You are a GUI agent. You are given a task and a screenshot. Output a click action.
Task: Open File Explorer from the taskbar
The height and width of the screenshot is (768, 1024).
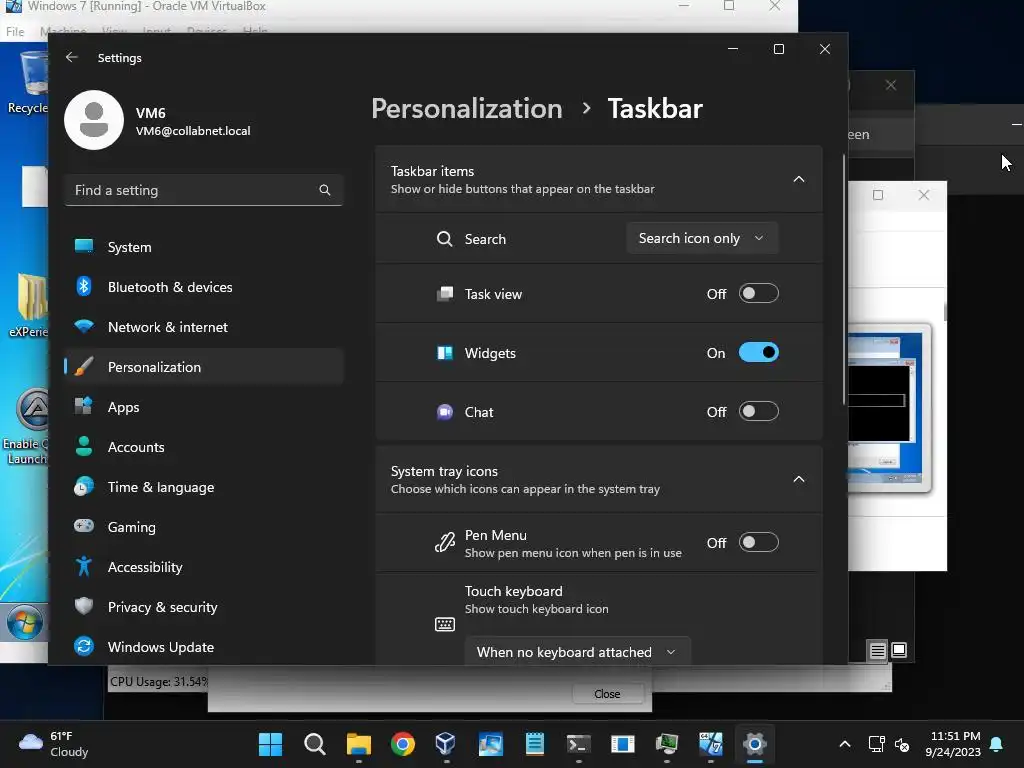pos(359,744)
